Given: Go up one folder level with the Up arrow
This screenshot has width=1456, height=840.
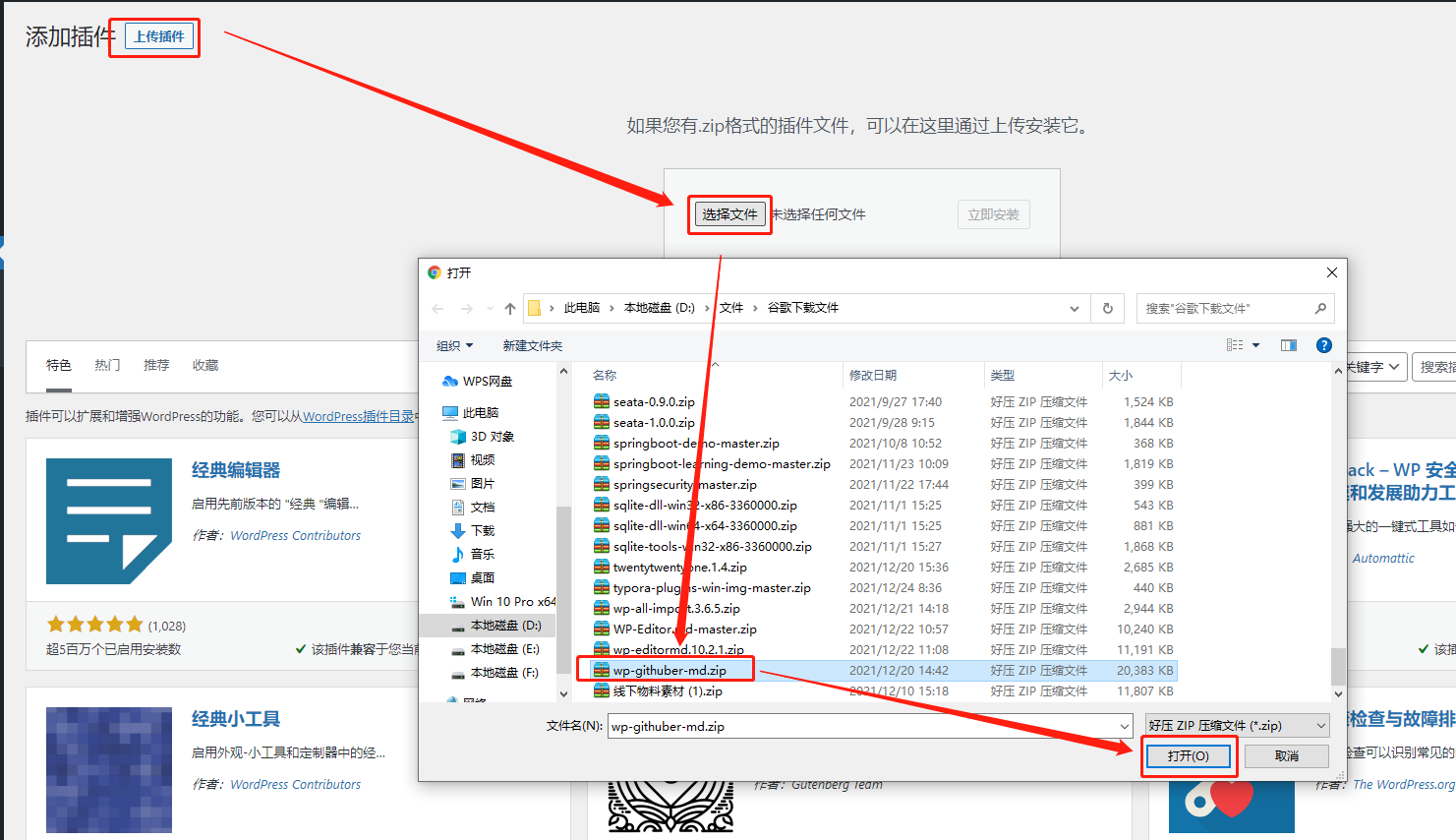Looking at the screenshot, I should (x=509, y=308).
